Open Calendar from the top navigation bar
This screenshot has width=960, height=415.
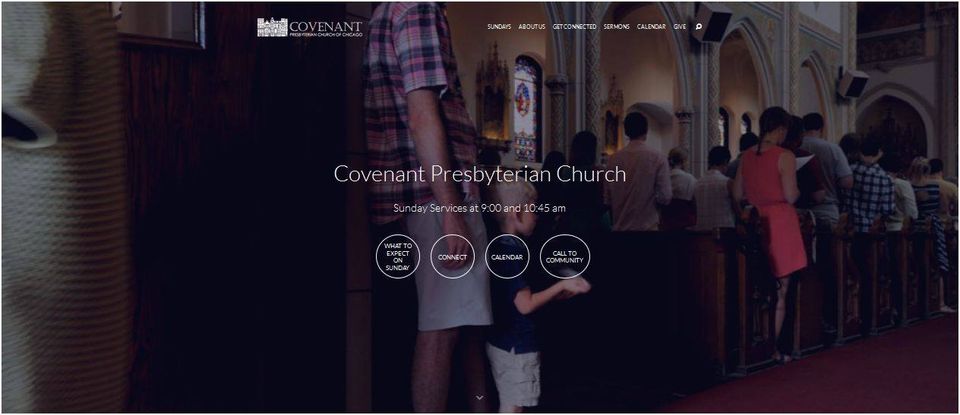(x=651, y=27)
